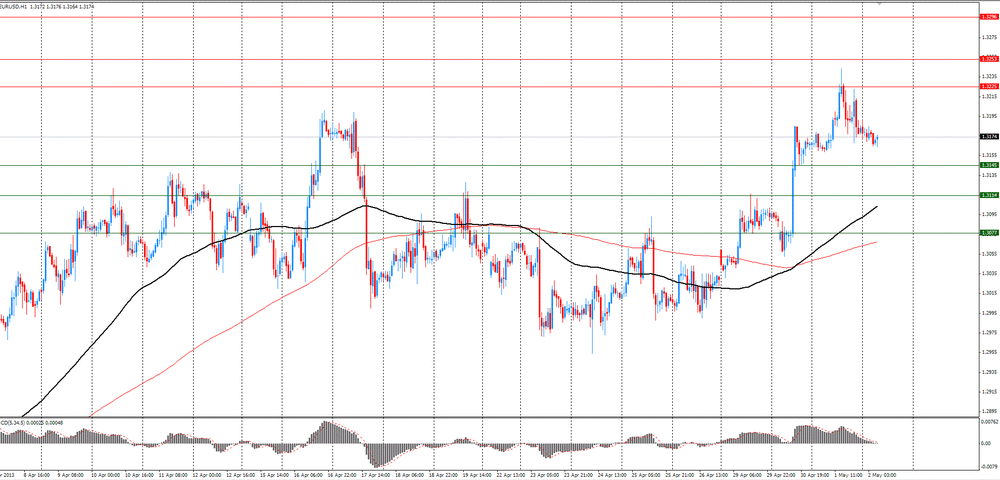This screenshot has width=1000, height=480.
Task: Click the 1.3195 price axis value
Action: 990,116
